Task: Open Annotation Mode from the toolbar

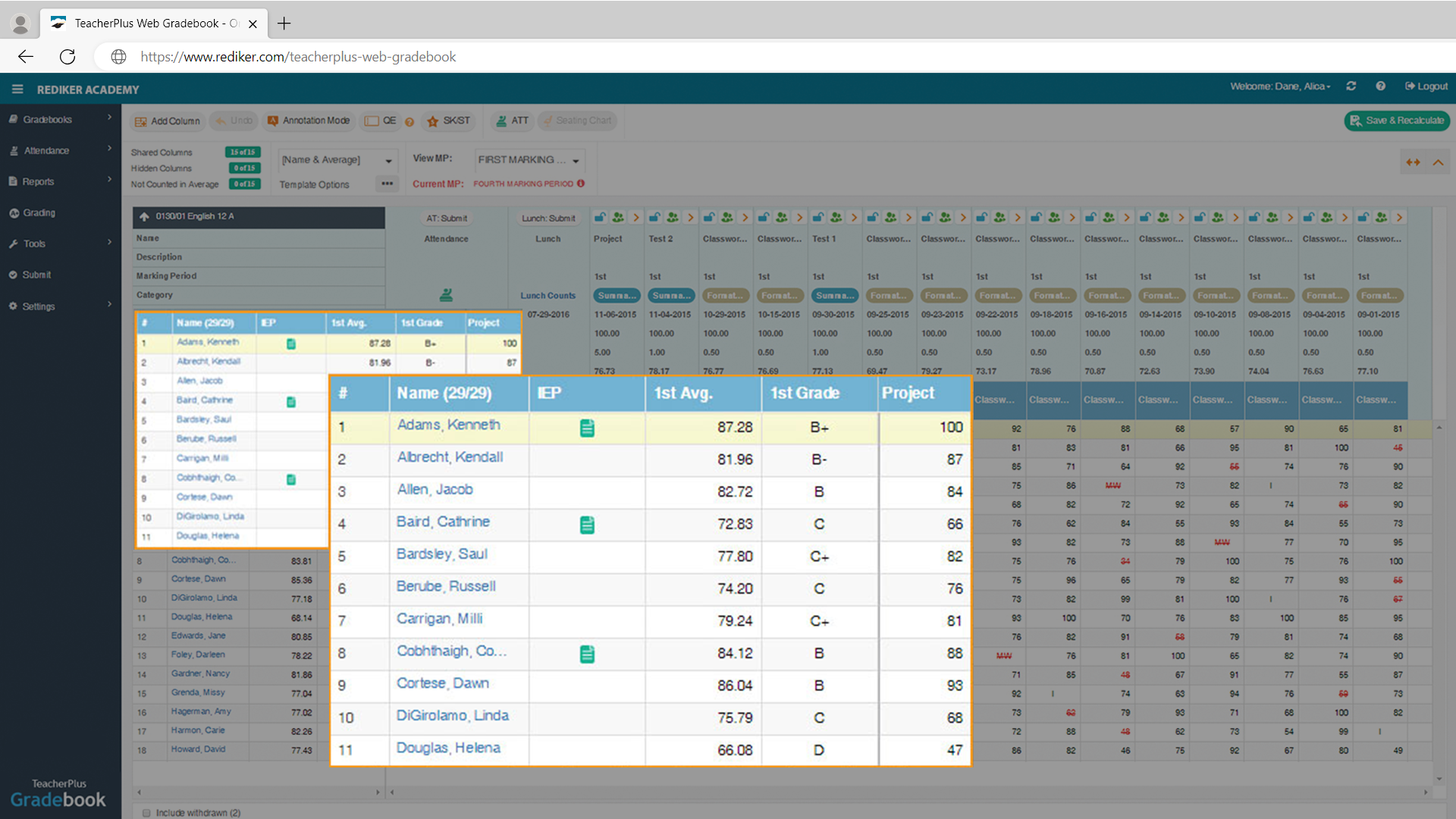Action: pyautogui.click(x=309, y=121)
